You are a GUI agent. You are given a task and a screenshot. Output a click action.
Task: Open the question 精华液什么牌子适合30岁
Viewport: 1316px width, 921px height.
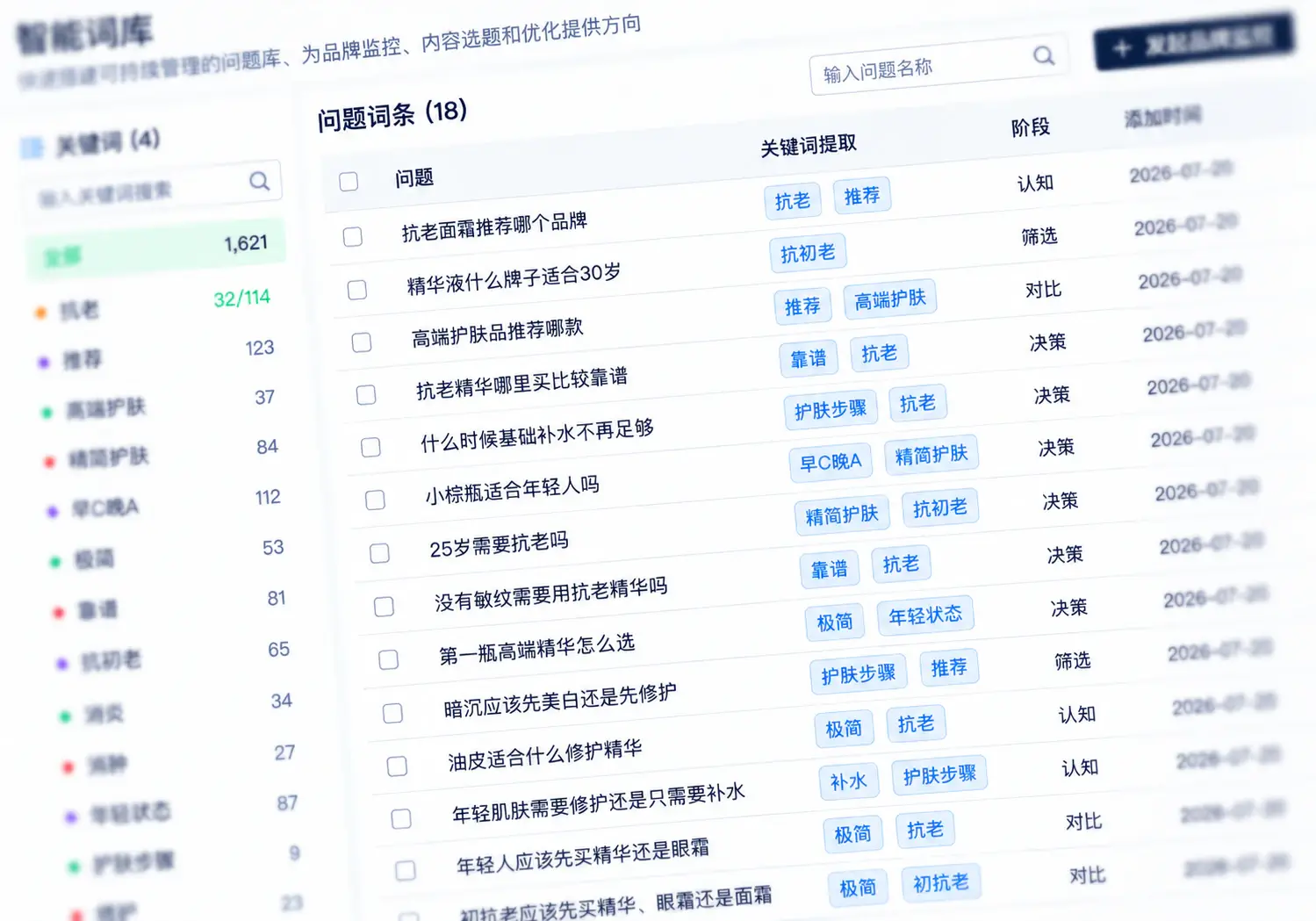tap(514, 278)
